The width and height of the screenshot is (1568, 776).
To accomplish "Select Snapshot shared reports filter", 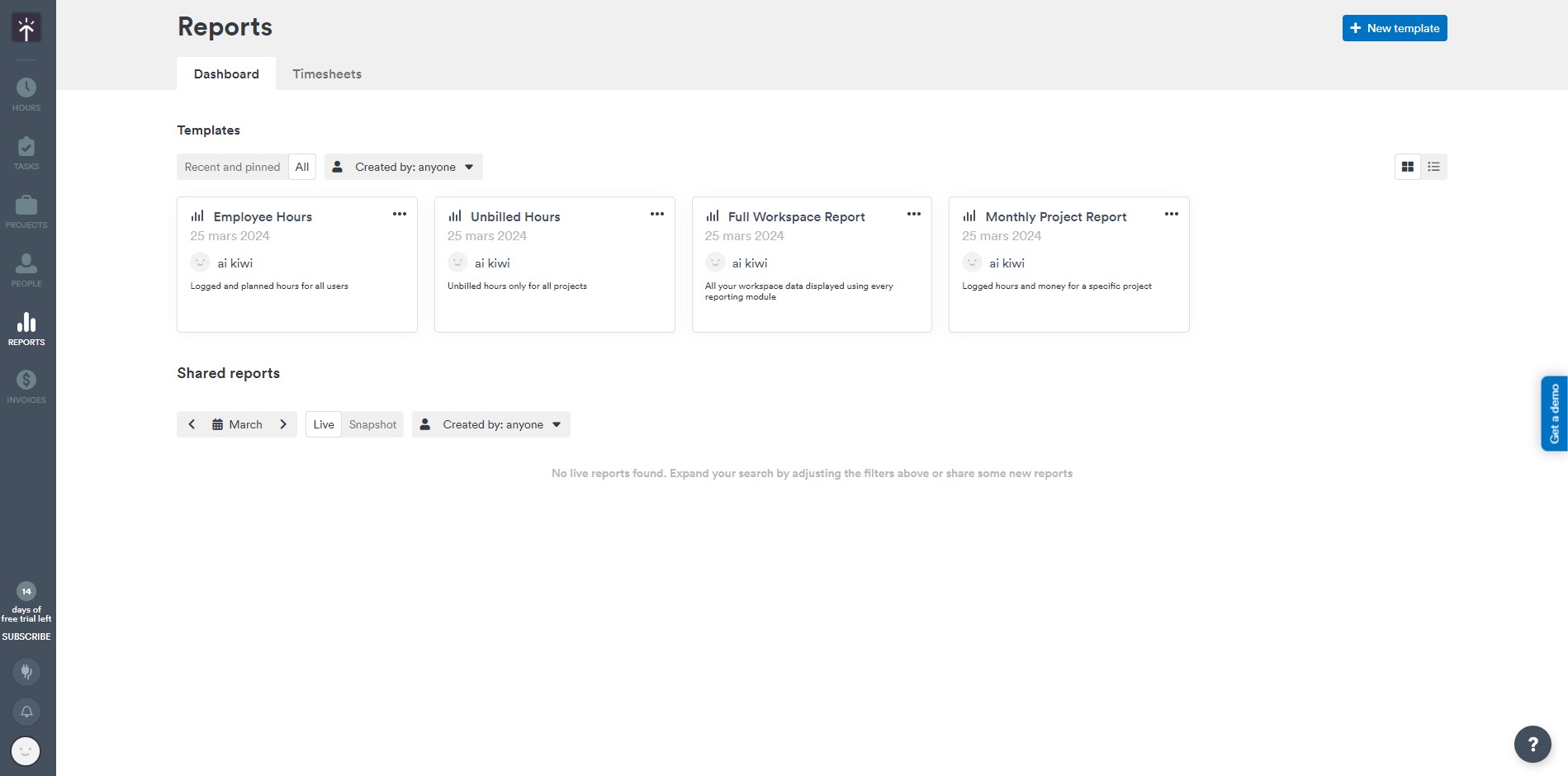I will 372,424.
